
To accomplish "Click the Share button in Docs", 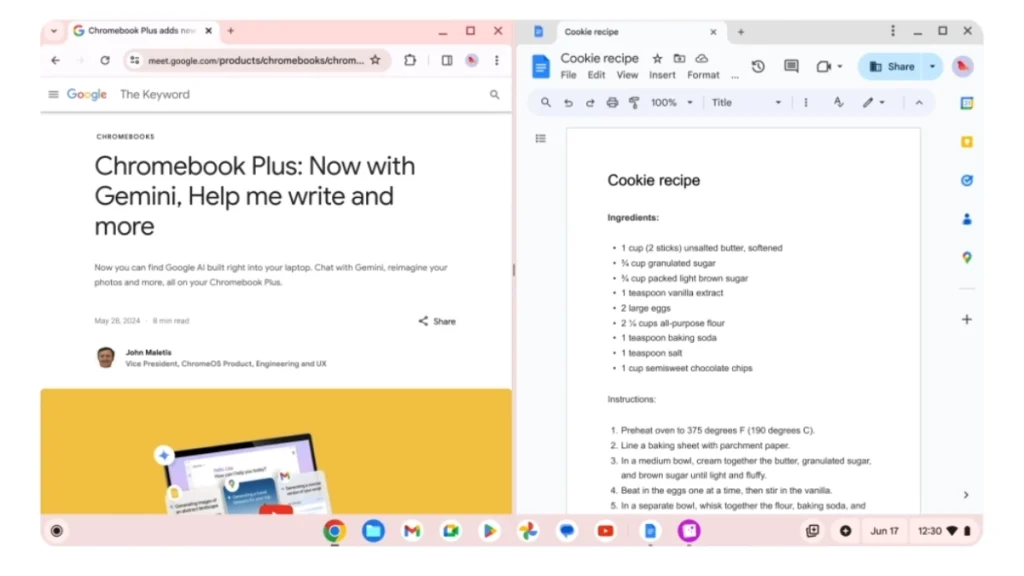I will coord(892,67).
